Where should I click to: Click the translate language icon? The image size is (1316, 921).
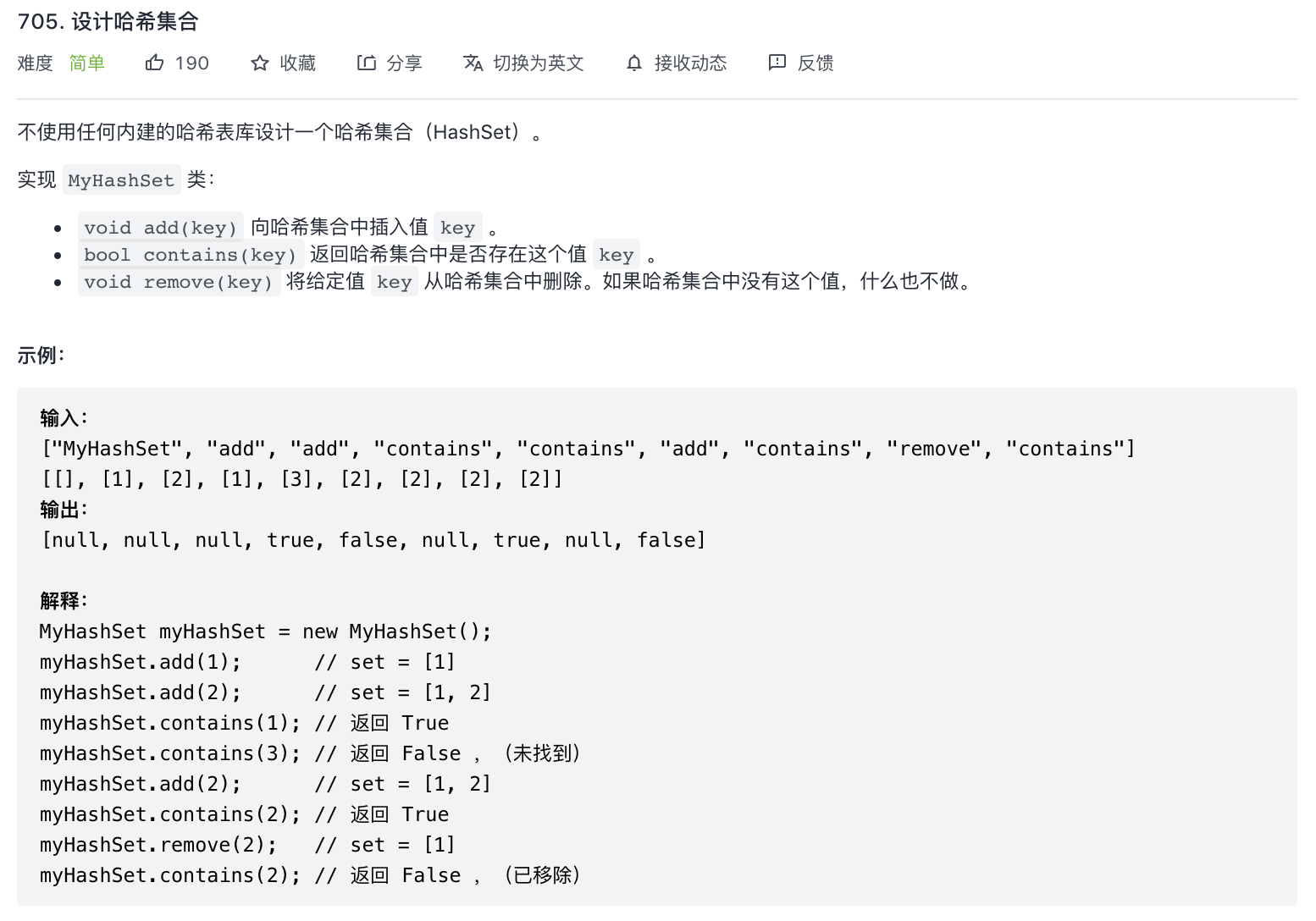click(x=473, y=63)
